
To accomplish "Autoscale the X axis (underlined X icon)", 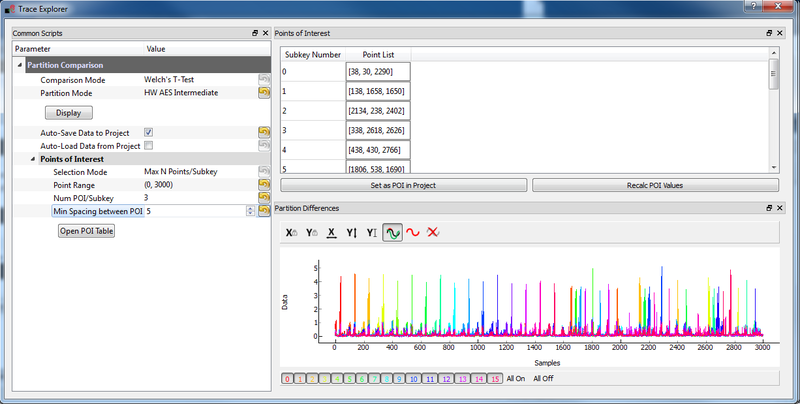I will pyautogui.click(x=332, y=233).
